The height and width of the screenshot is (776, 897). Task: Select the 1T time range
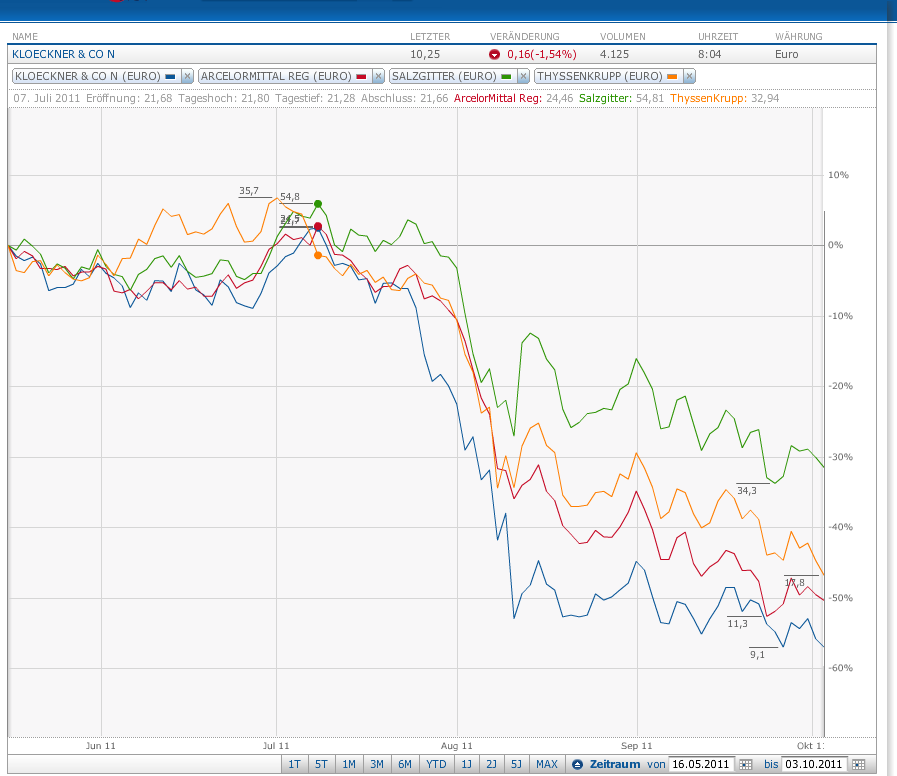[x=294, y=765]
